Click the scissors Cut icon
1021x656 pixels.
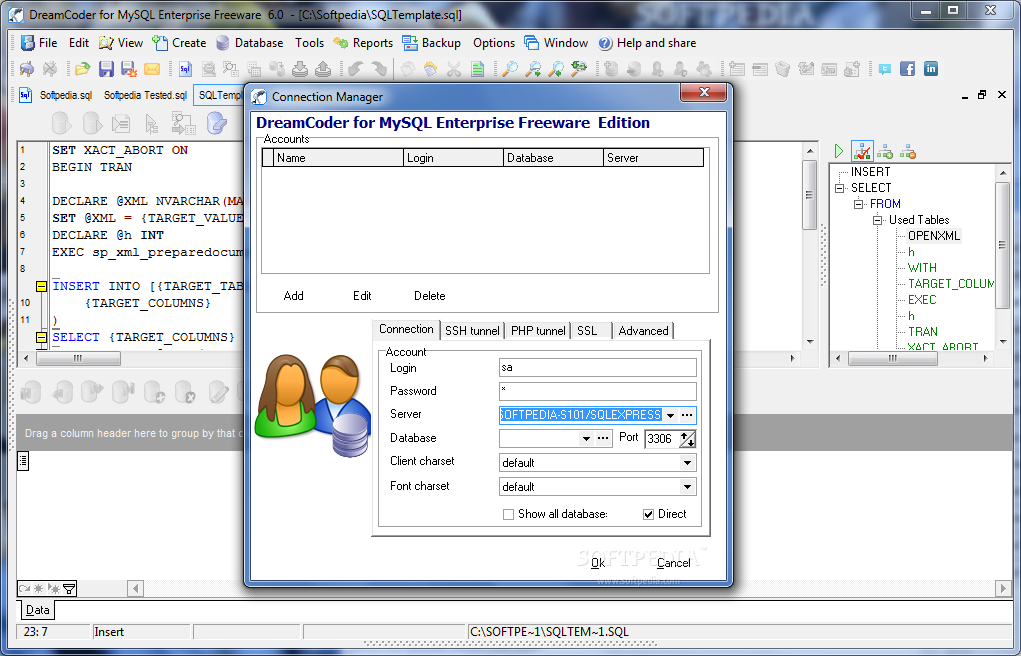(x=454, y=68)
